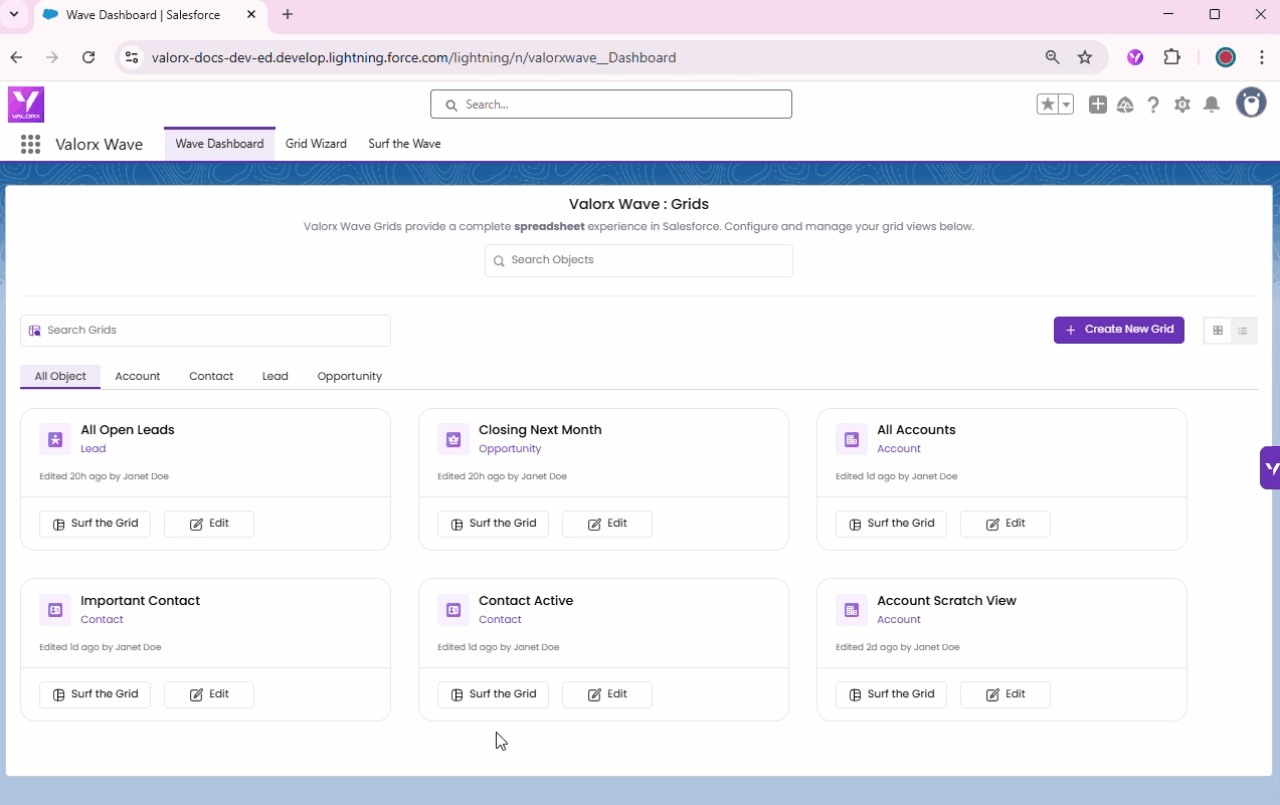The width and height of the screenshot is (1280, 805).
Task: View site information icon in address bar
Action: 131,58
